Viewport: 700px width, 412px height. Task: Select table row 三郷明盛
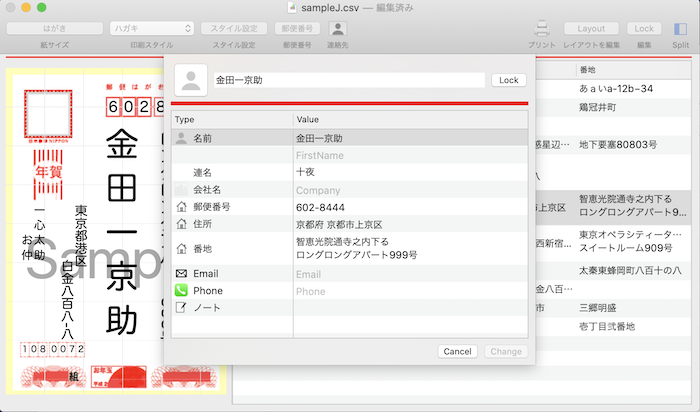pos(597,308)
